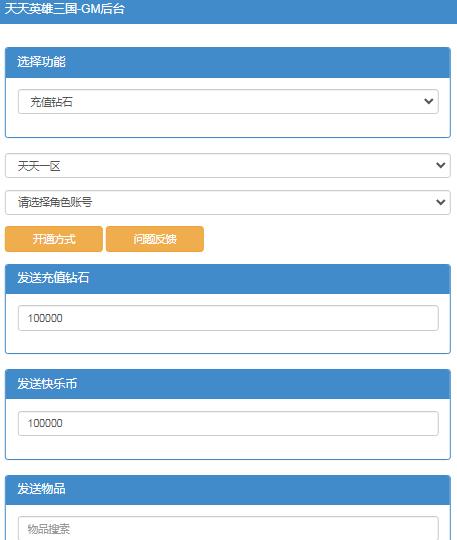Click the 物品搜索 search box

[x=228, y=528]
